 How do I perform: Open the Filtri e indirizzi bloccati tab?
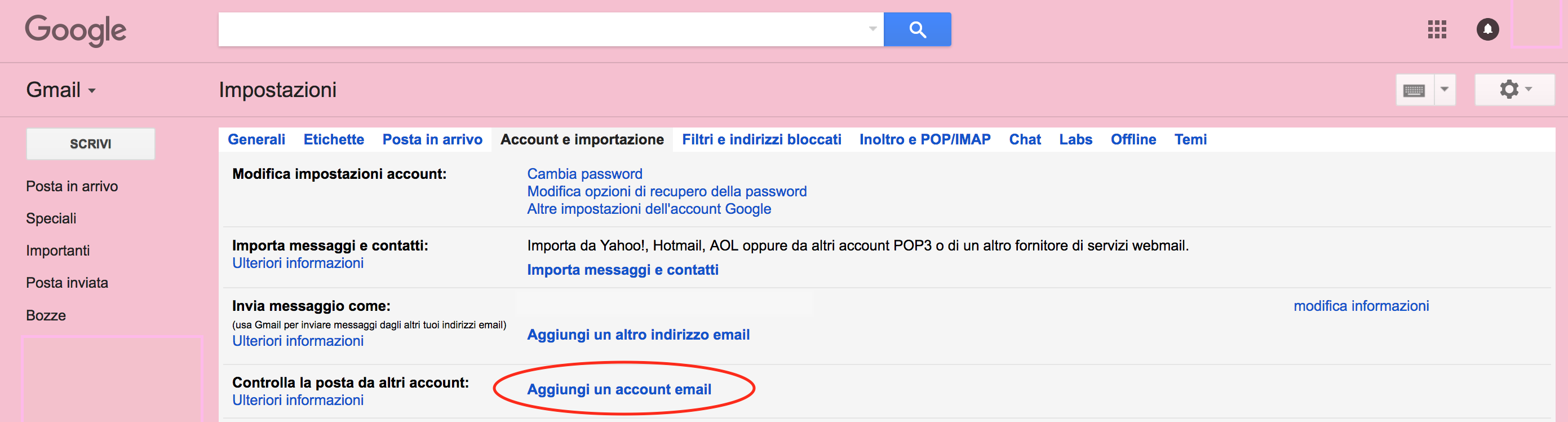761,139
